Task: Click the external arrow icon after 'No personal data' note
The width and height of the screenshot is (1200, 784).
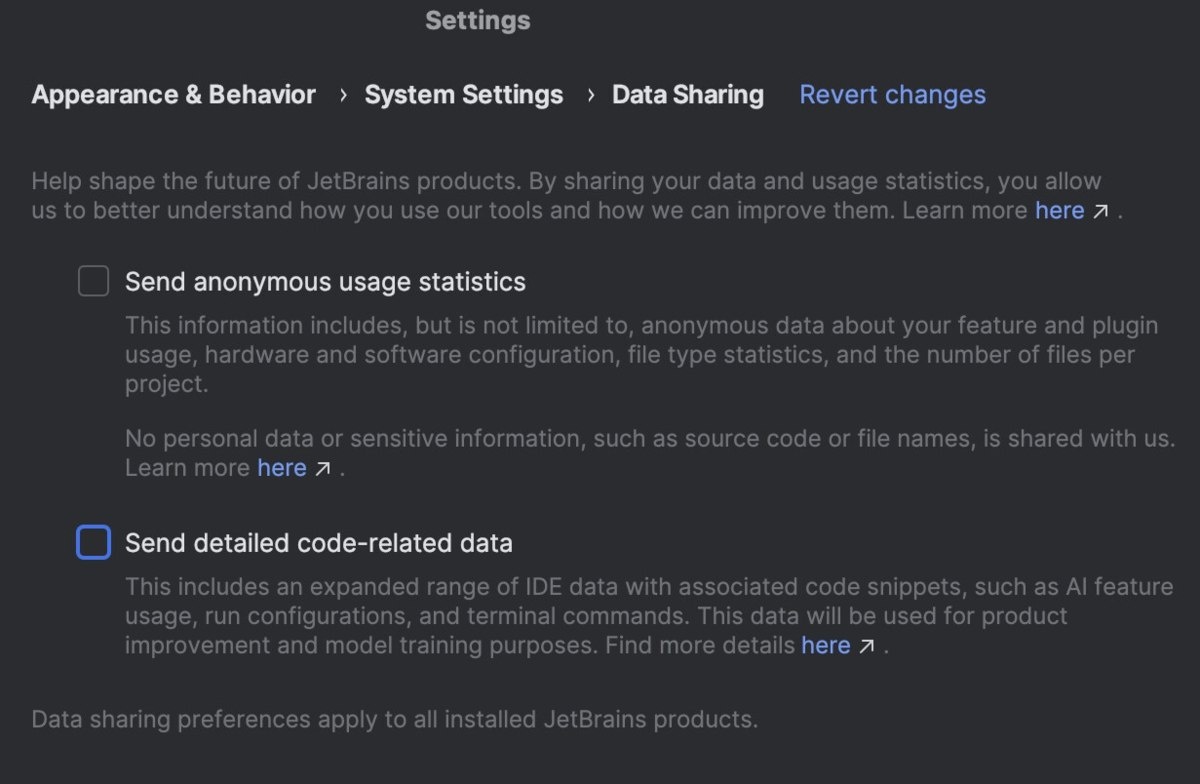Action: pos(322,469)
